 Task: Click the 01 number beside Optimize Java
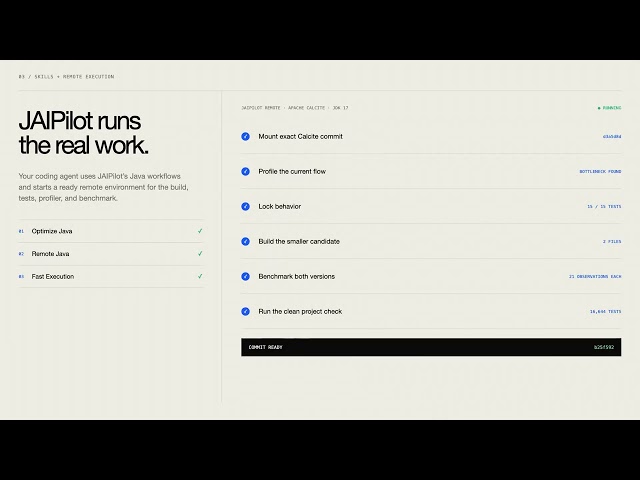(x=21, y=231)
